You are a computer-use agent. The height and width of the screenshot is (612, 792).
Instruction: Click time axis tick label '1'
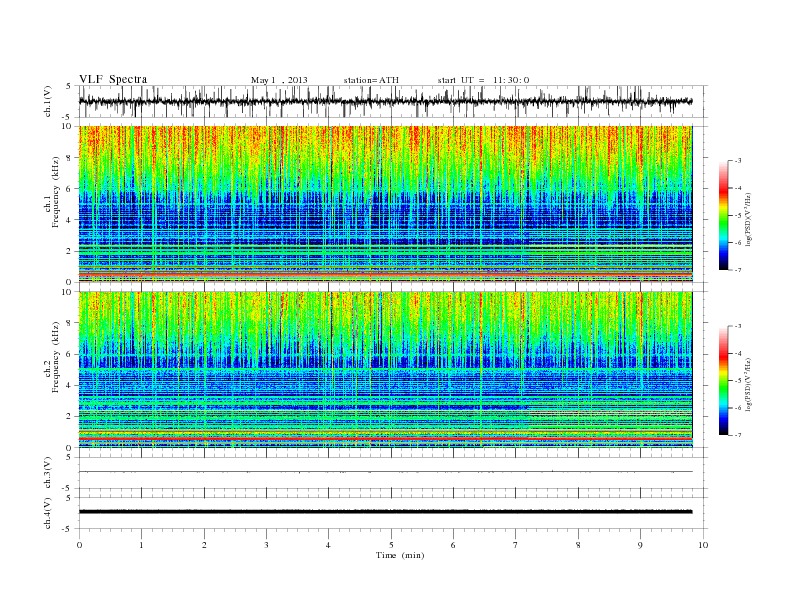141,545
